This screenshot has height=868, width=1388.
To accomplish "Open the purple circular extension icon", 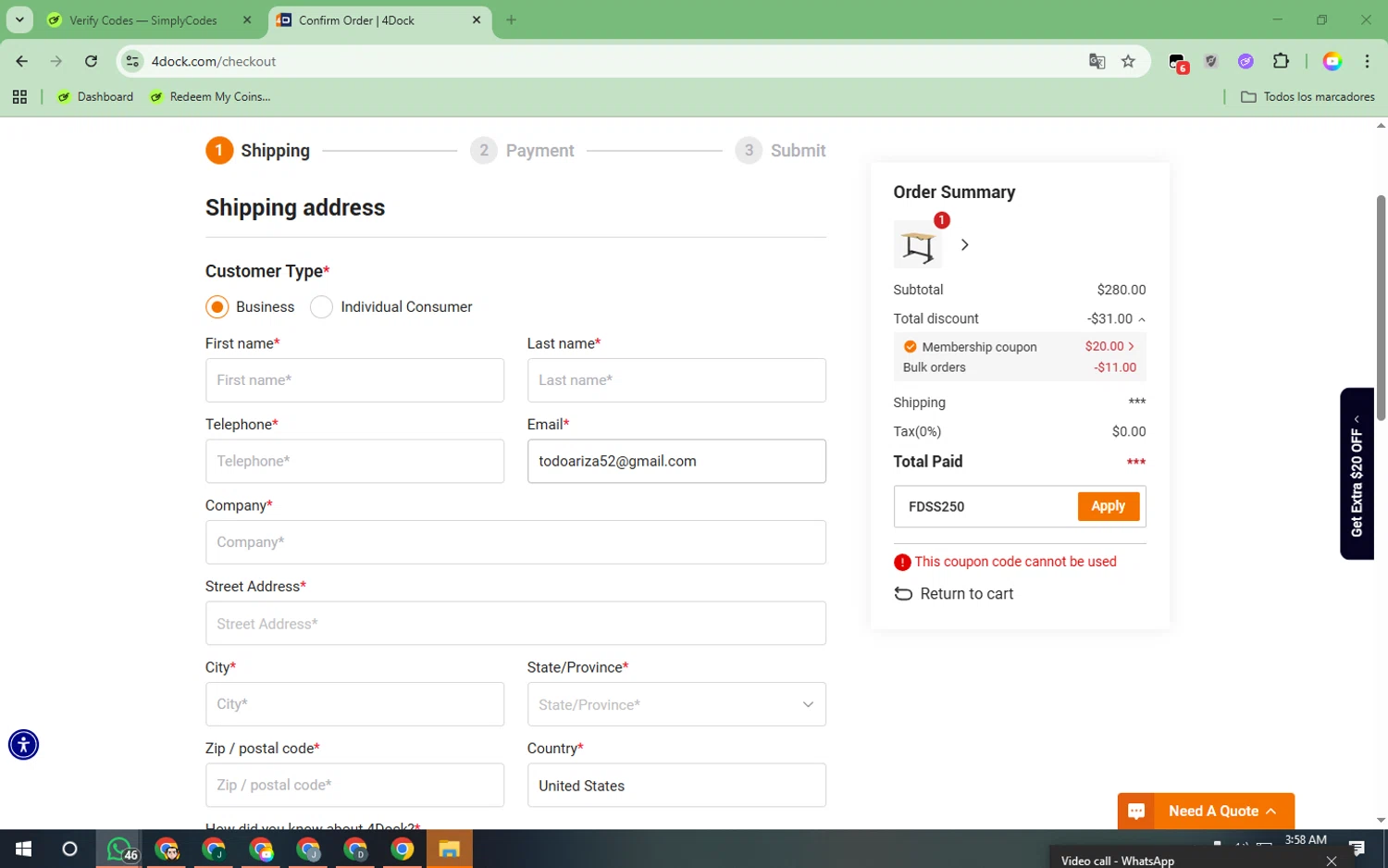I will (1245, 61).
